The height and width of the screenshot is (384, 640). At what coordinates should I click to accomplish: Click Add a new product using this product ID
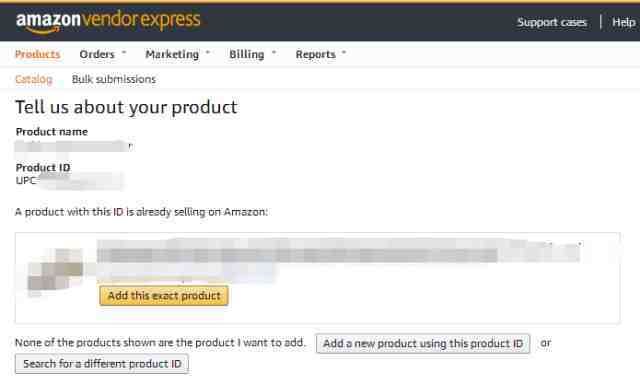[423, 344]
